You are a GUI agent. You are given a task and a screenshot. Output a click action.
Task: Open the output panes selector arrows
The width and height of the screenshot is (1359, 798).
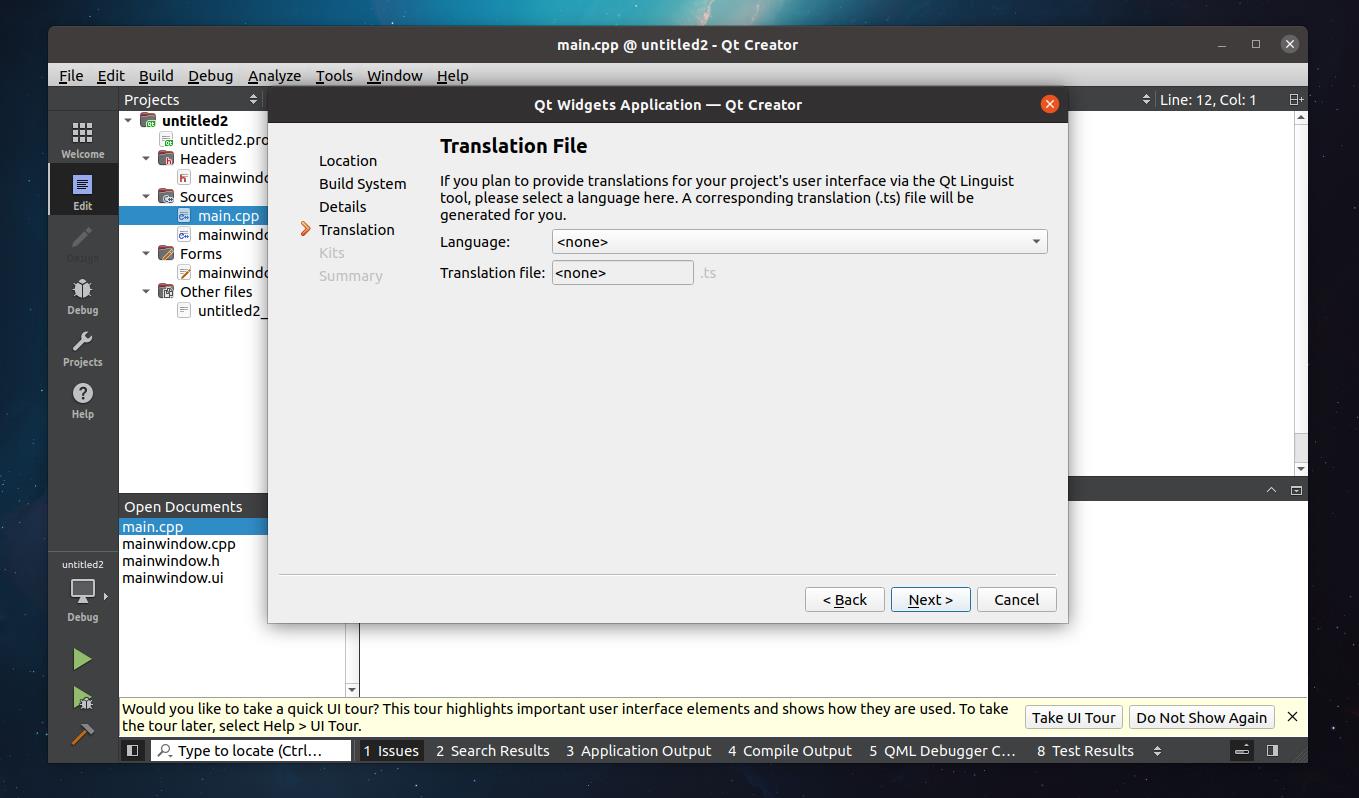pos(1158,750)
